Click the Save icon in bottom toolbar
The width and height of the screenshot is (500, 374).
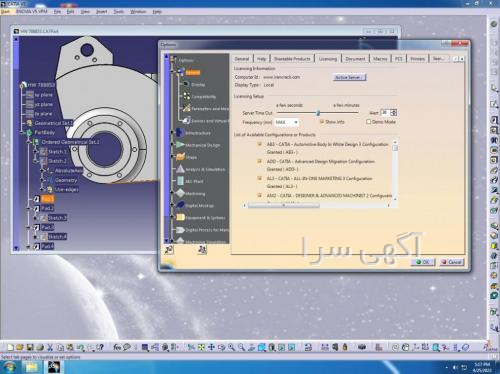[x=30, y=348]
